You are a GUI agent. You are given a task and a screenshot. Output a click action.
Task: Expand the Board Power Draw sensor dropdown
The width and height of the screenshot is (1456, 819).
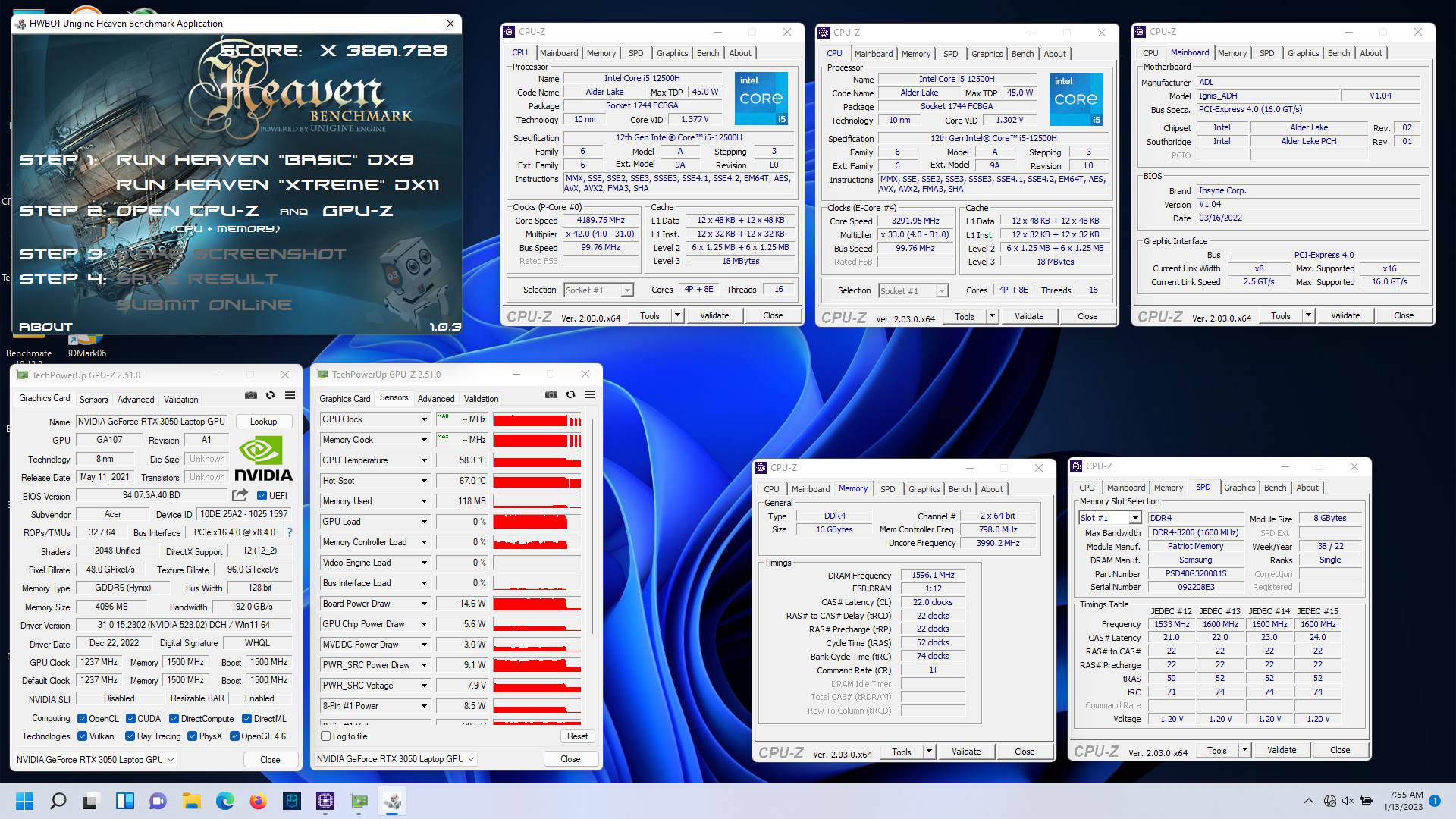click(424, 604)
